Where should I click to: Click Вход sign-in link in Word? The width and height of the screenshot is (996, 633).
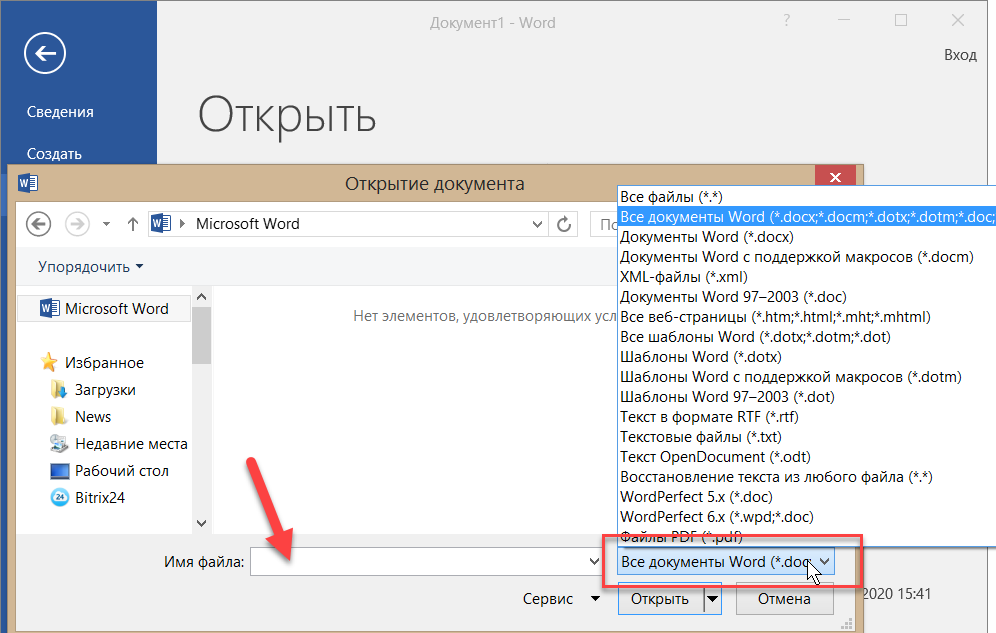pyautogui.click(x=960, y=55)
